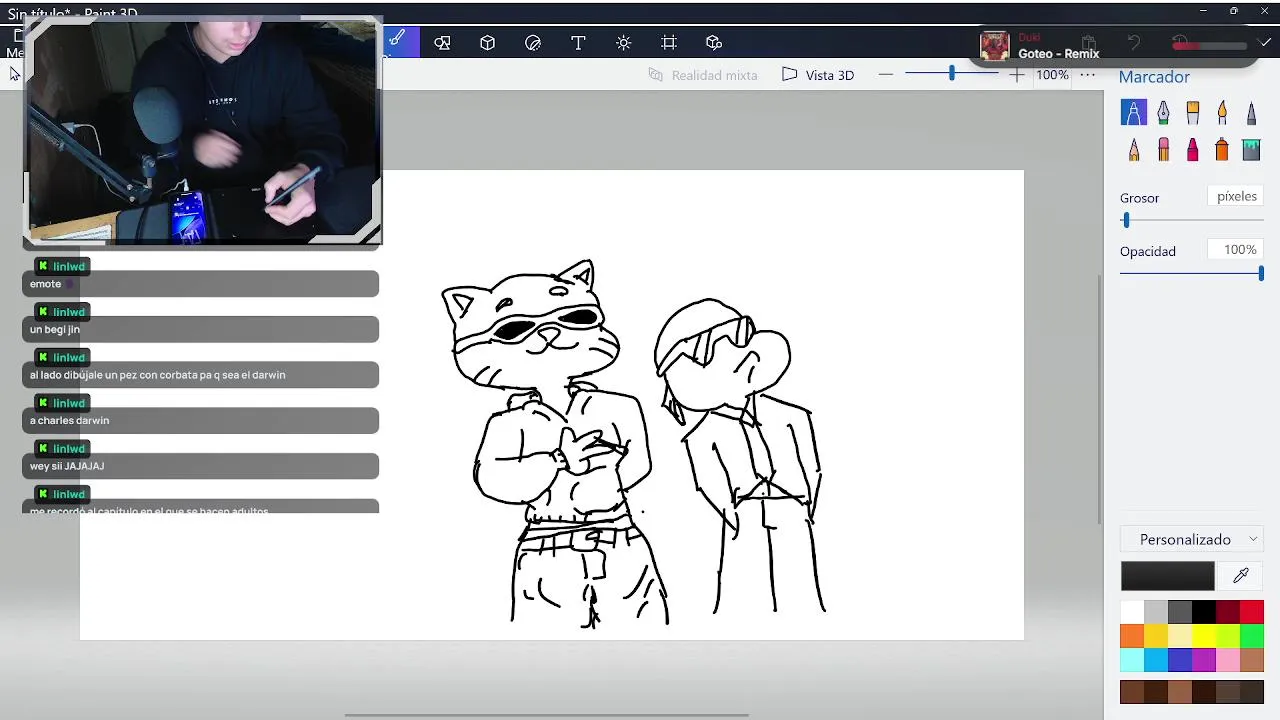The width and height of the screenshot is (1280, 720).
Task: Select the Marker brush
Action: (x=1134, y=112)
